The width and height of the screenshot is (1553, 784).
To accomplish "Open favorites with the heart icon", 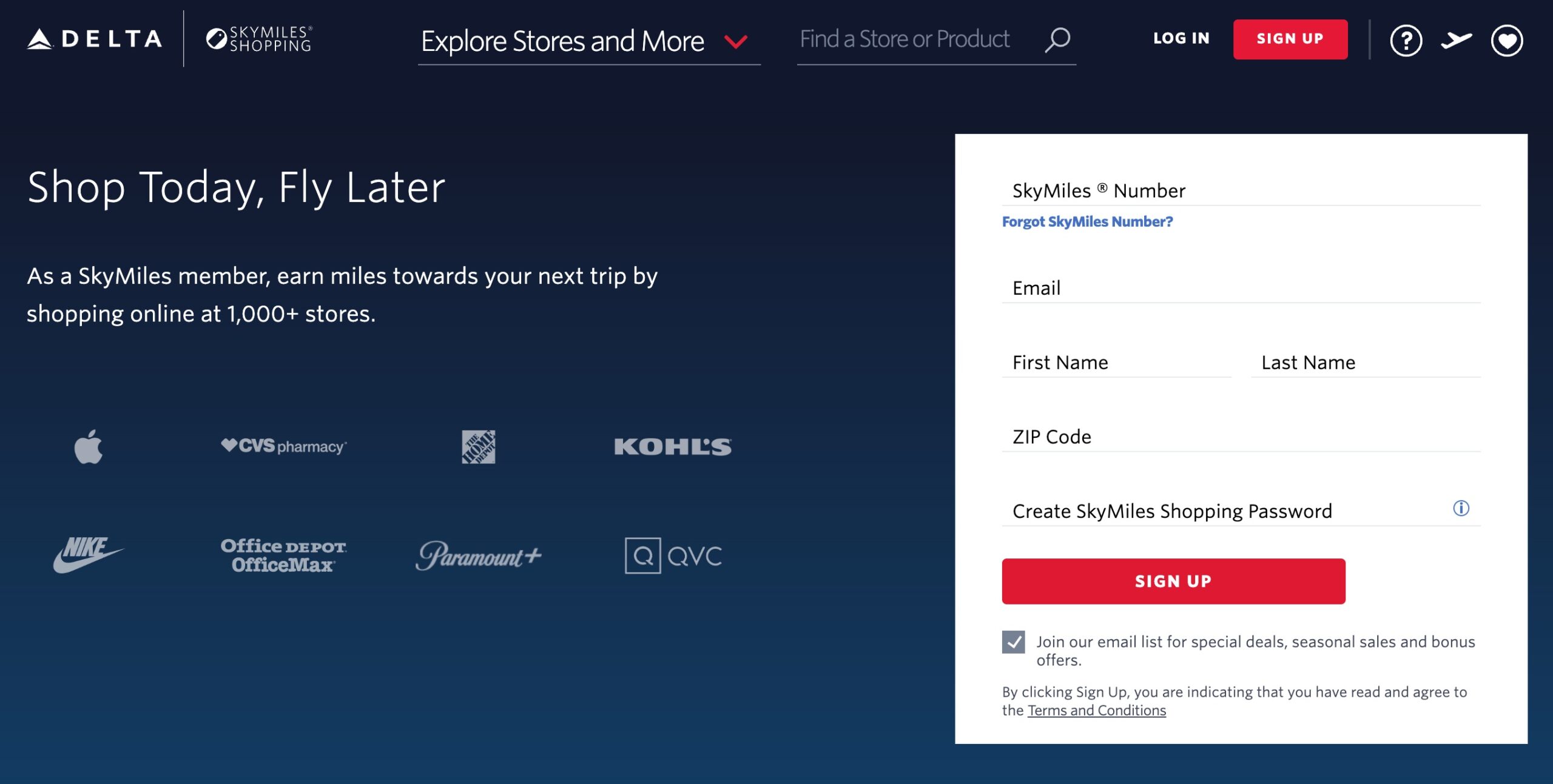I will pyautogui.click(x=1507, y=41).
